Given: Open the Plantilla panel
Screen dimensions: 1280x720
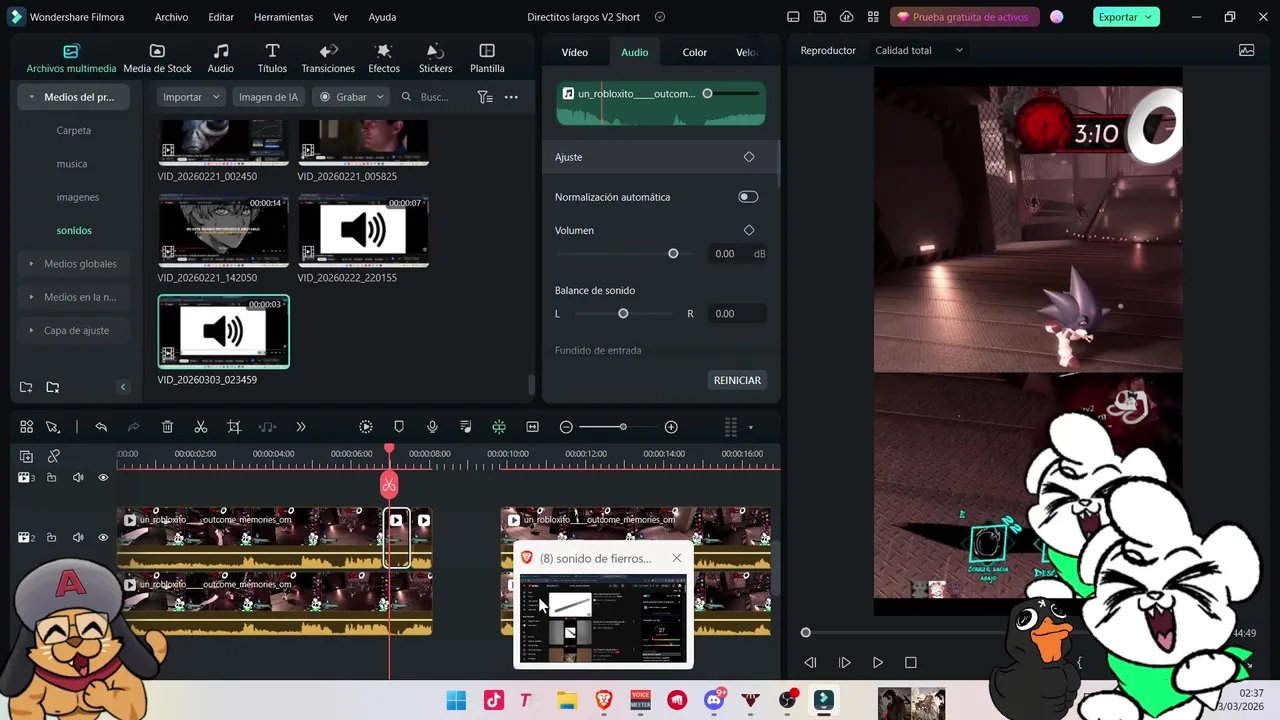Looking at the screenshot, I should click(487, 58).
